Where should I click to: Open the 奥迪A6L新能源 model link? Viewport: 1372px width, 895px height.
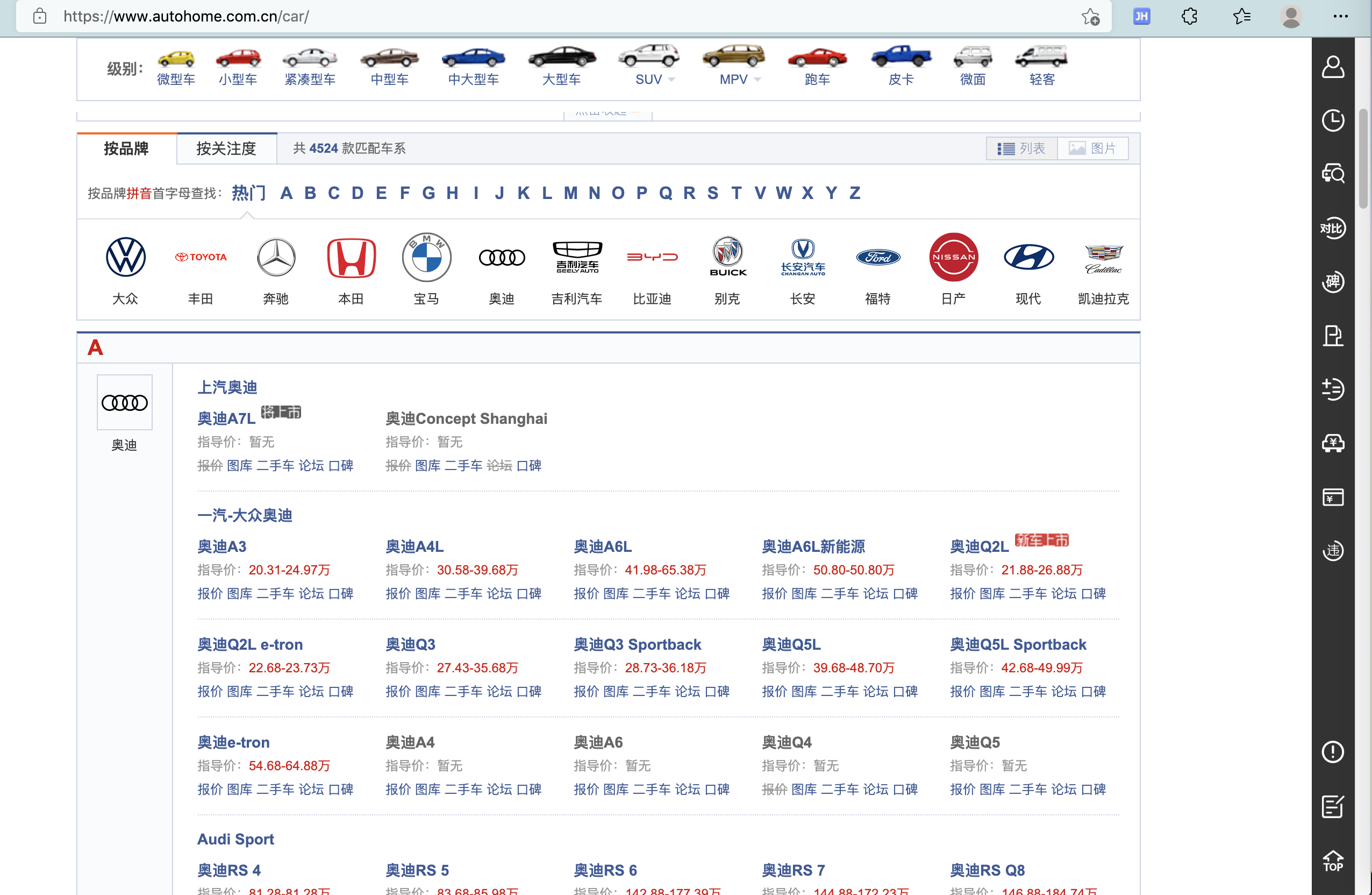813,546
